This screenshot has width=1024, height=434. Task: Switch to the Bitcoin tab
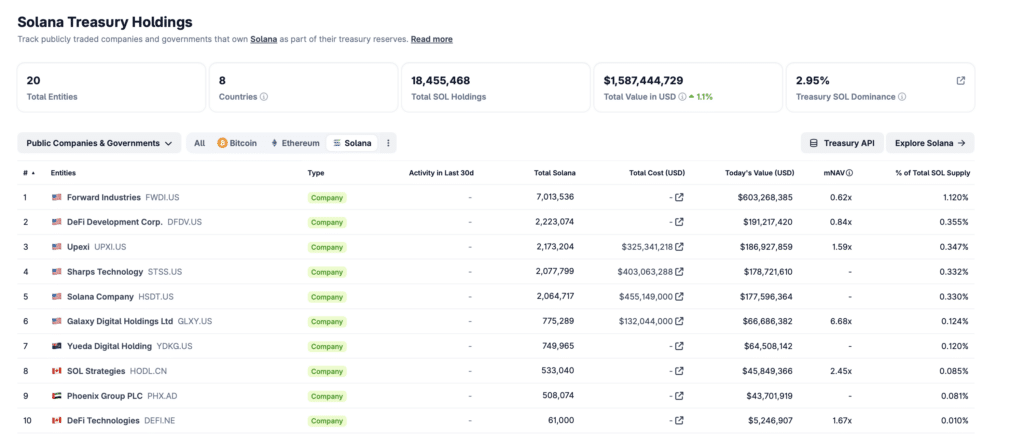237,143
